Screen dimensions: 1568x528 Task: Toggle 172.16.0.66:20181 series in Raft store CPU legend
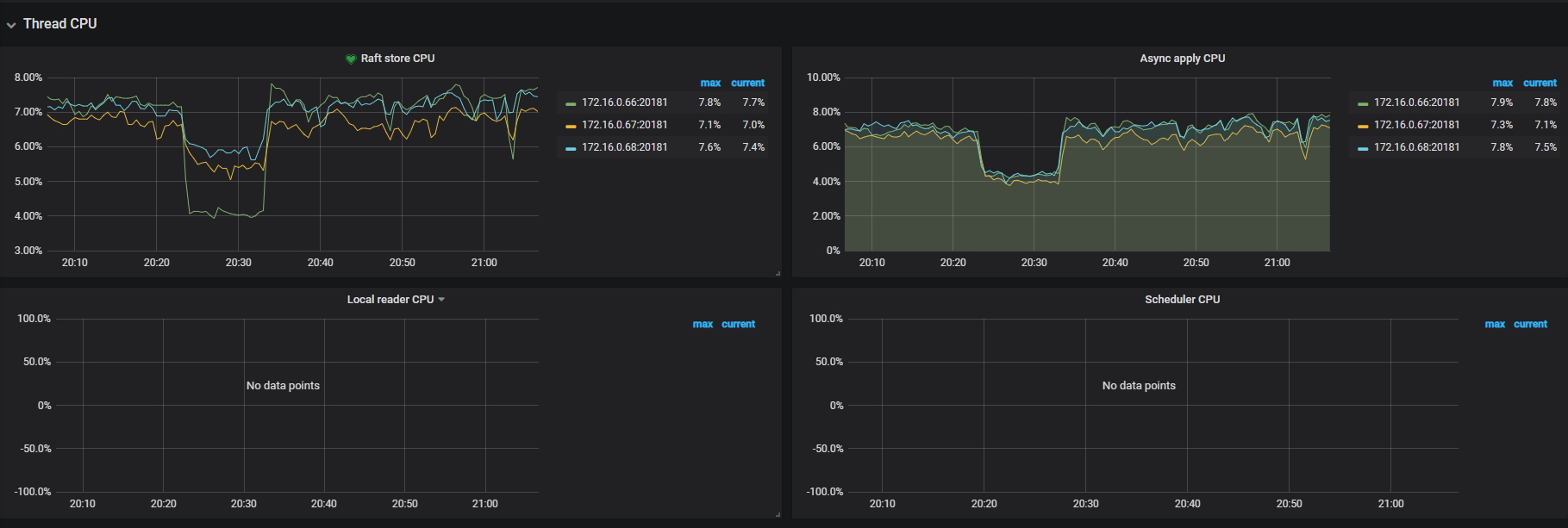624,102
